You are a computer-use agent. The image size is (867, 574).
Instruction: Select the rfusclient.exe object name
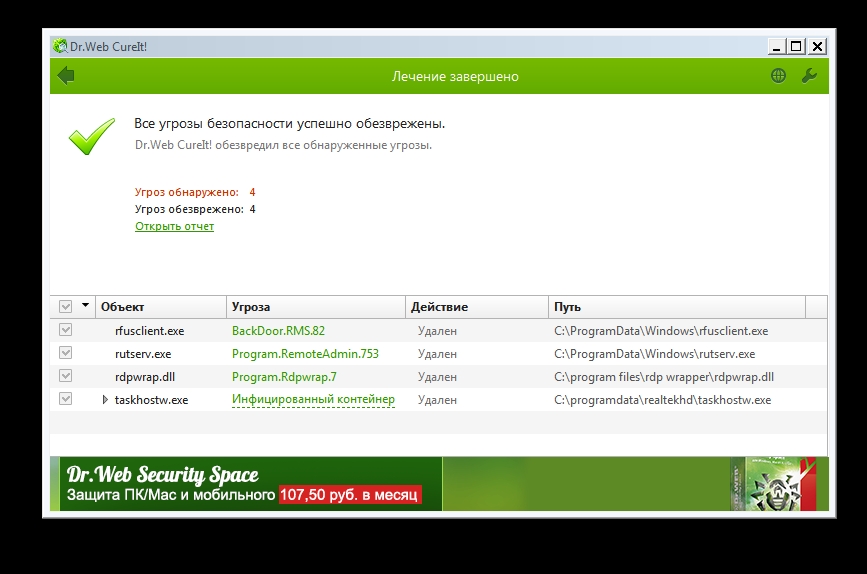point(149,331)
